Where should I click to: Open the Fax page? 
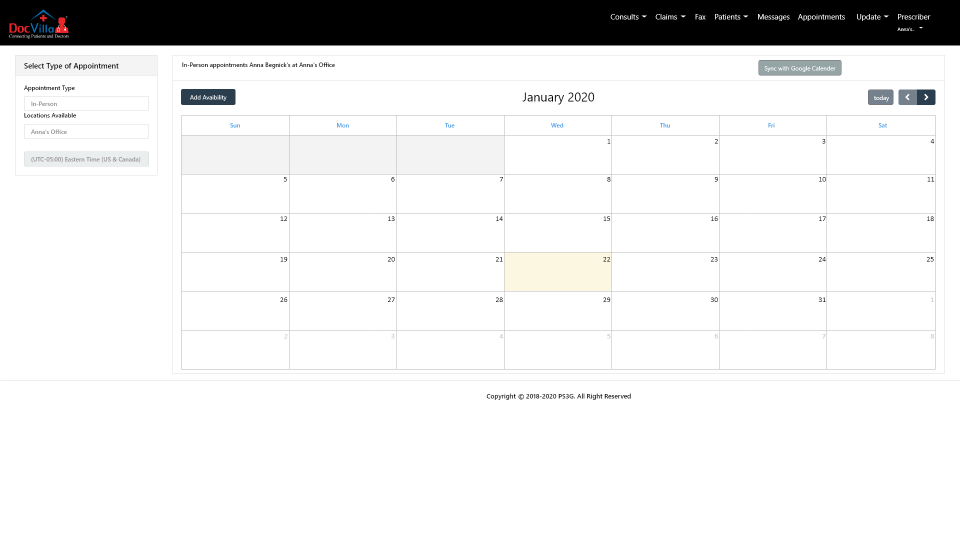tap(700, 17)
